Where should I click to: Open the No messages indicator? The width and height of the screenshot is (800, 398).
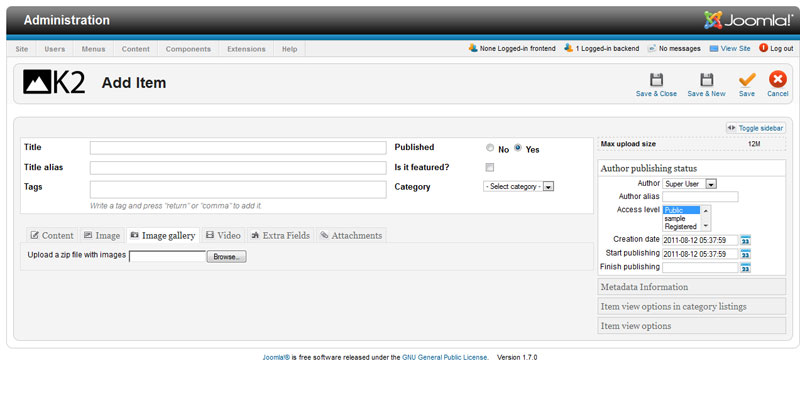674,48
